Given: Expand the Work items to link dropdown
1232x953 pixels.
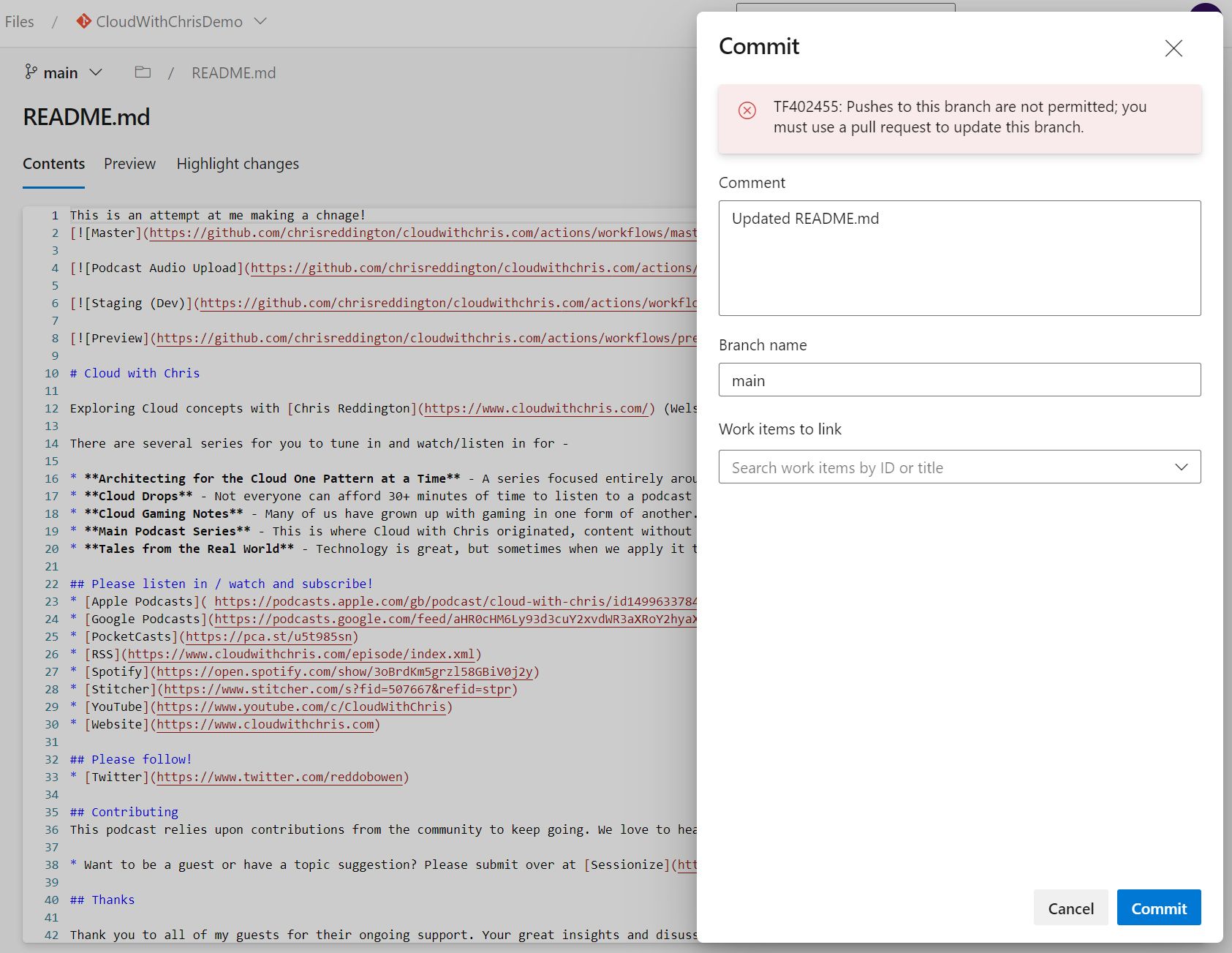Looking at the screenshot, I should [x=1182, y=467].
